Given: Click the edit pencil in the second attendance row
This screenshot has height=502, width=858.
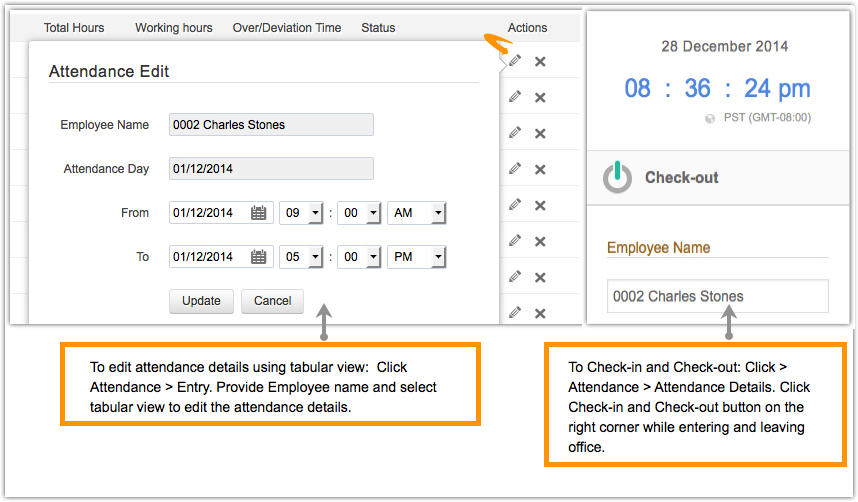Looking at the screenshot, I should click(515, 97).
